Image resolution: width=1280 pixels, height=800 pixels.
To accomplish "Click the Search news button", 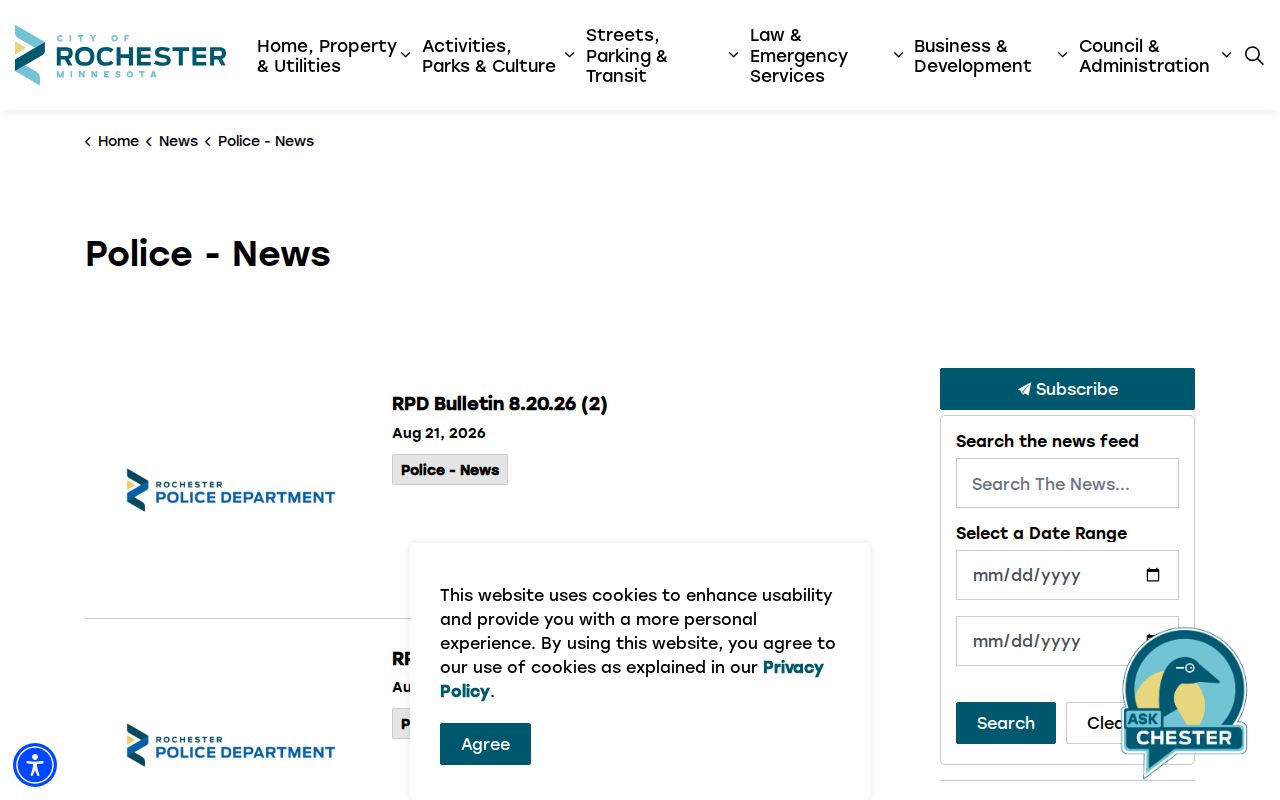I will point(1006,723).
